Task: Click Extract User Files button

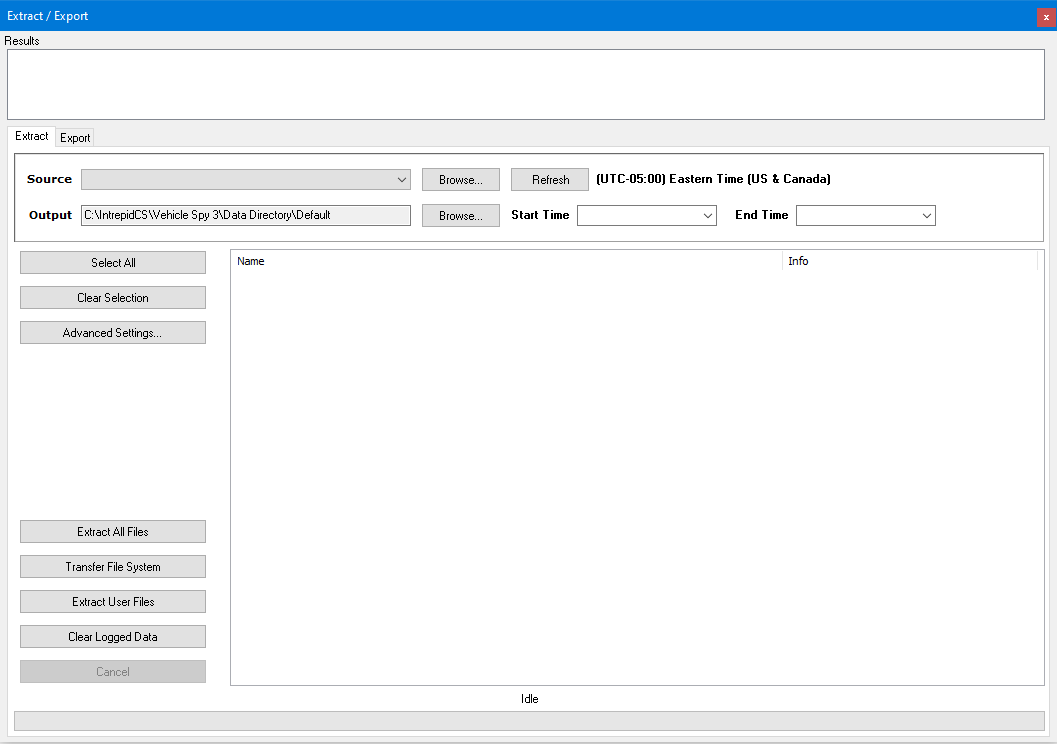Action: 113,602
